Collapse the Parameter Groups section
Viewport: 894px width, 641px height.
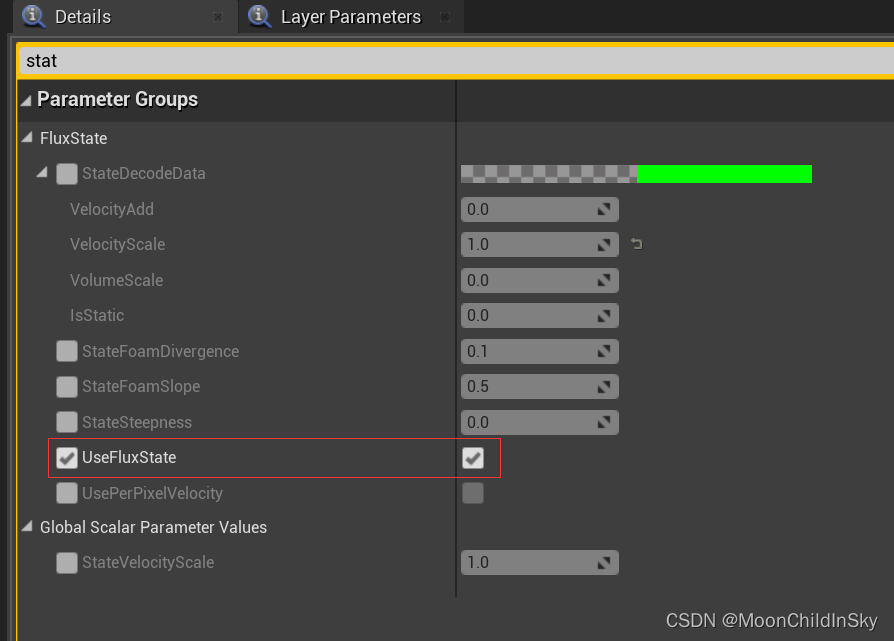pos(26,101)
